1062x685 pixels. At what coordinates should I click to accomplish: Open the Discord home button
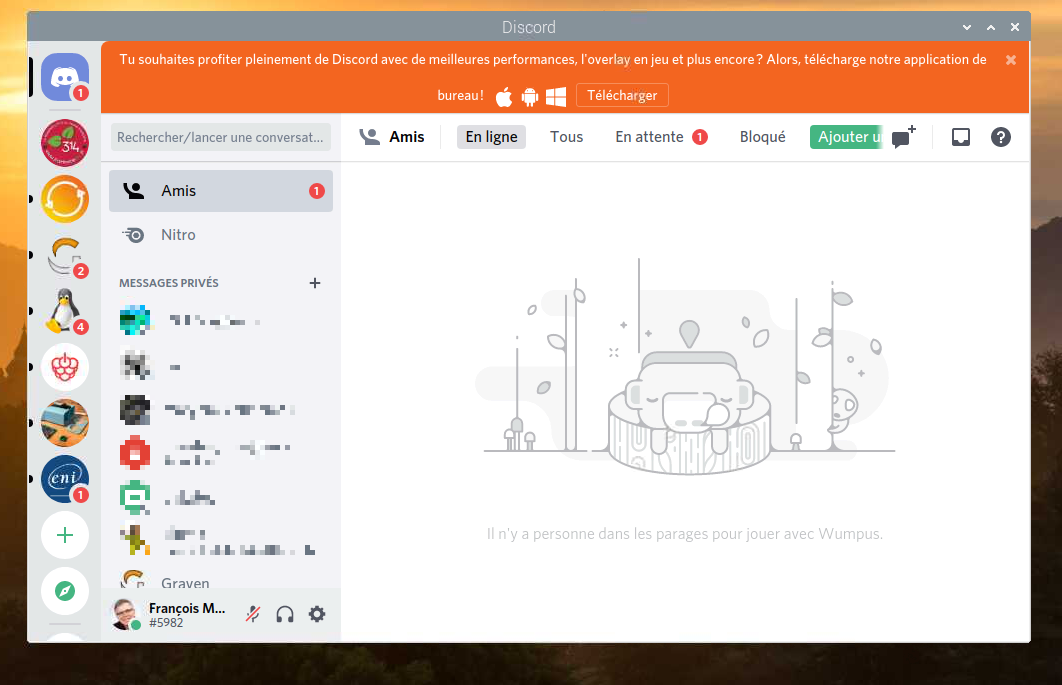click(65, 77)
